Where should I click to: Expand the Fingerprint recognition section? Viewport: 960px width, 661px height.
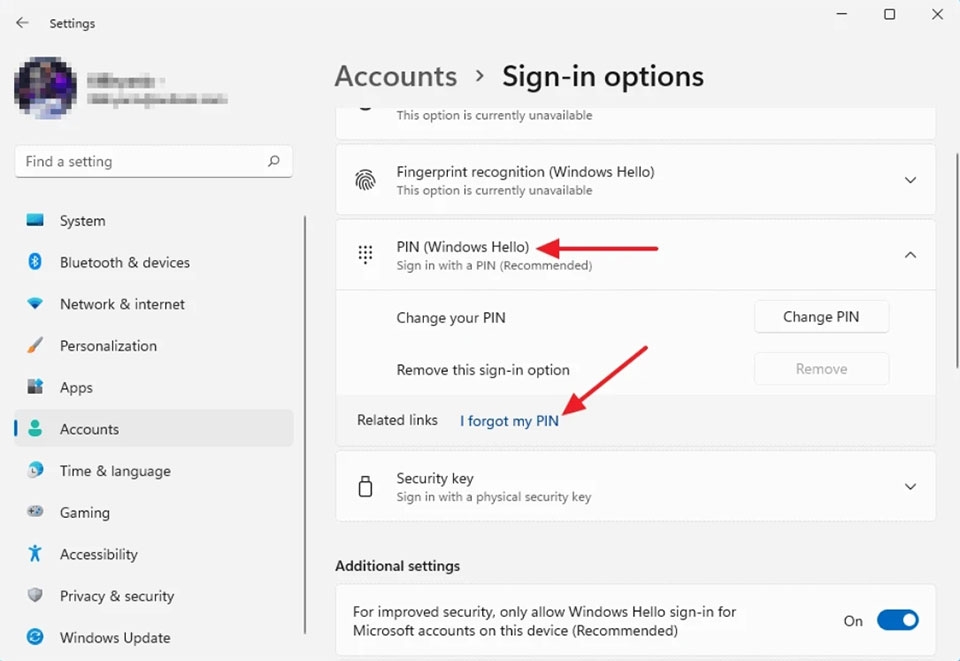910,180
